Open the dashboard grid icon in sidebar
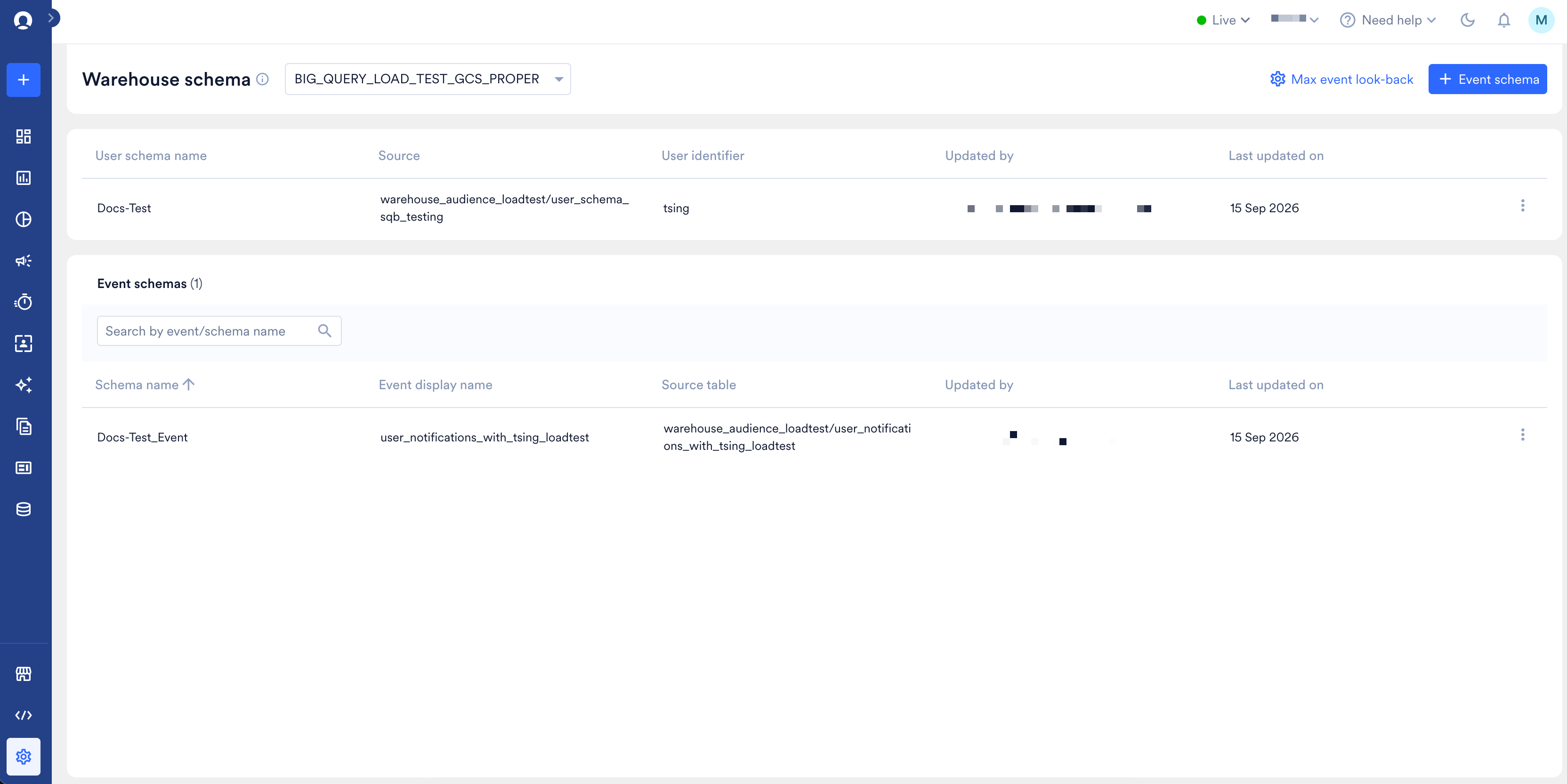The width and height of the screenshot is (1567, 784). pyautogui.click(x=23, y=136)
